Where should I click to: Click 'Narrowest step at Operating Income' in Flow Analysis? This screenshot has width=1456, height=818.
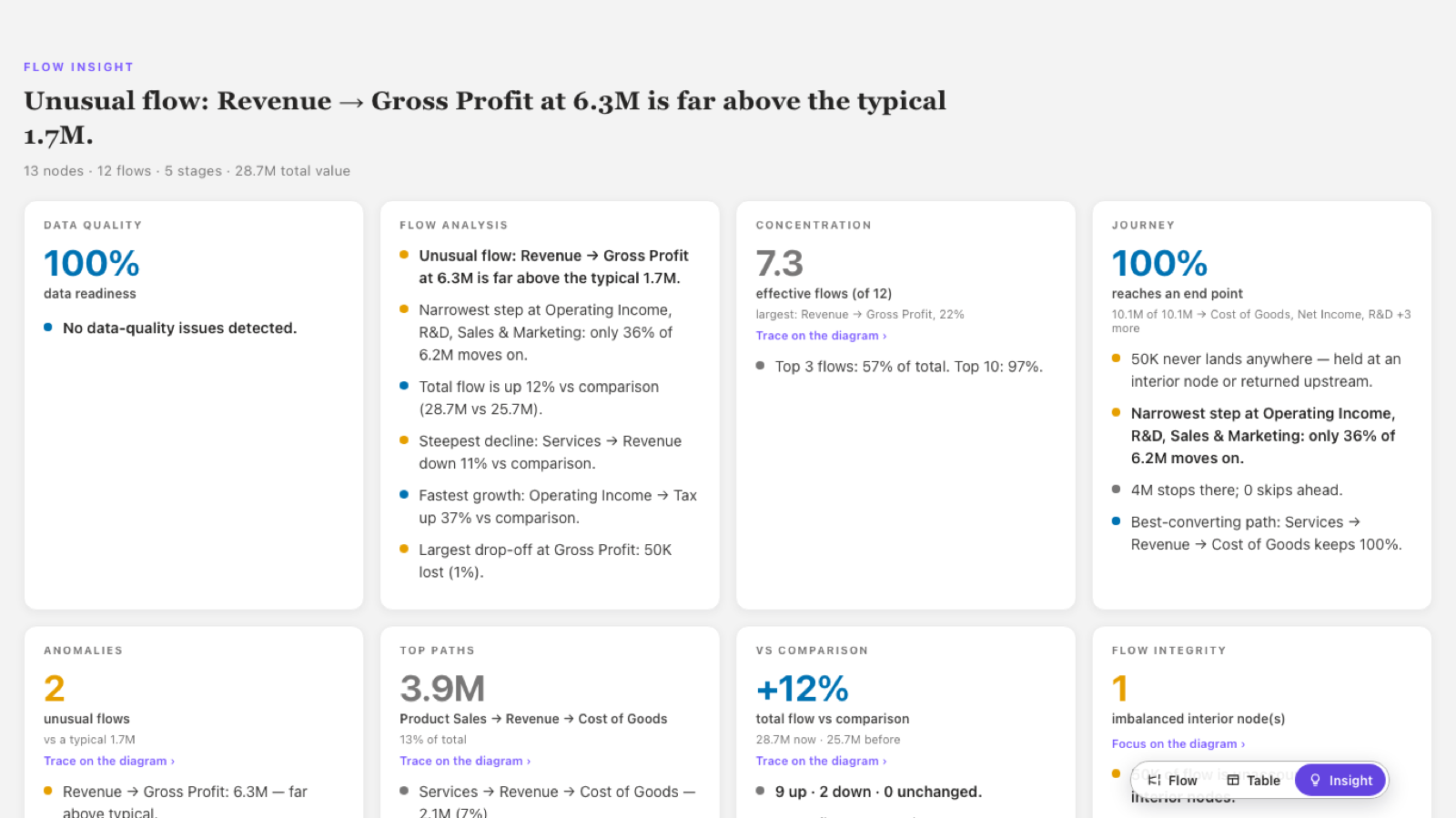[545, 332]
